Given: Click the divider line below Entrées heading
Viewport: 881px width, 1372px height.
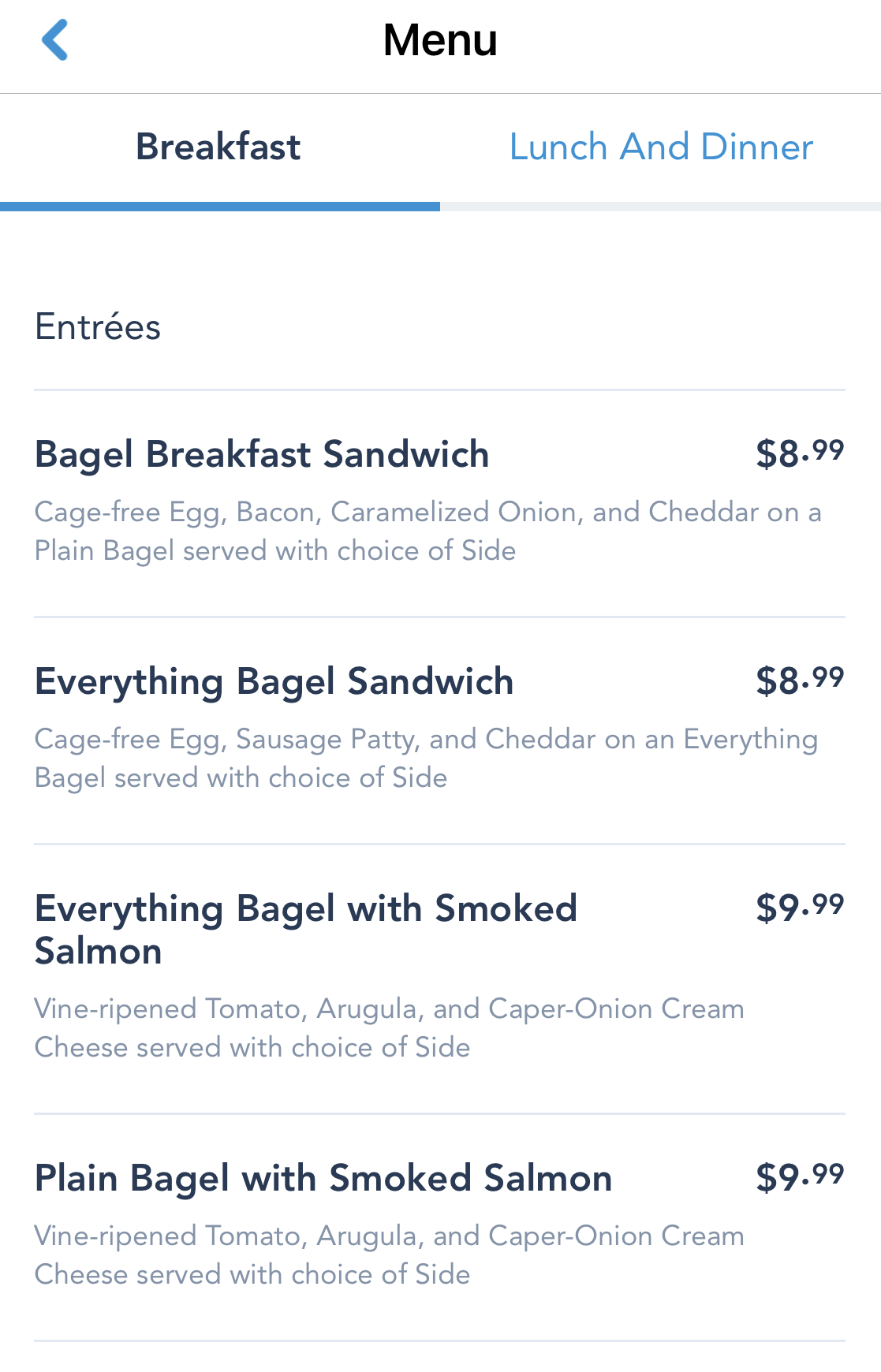Looking at the screenshot, I should (x=439, y=390).
